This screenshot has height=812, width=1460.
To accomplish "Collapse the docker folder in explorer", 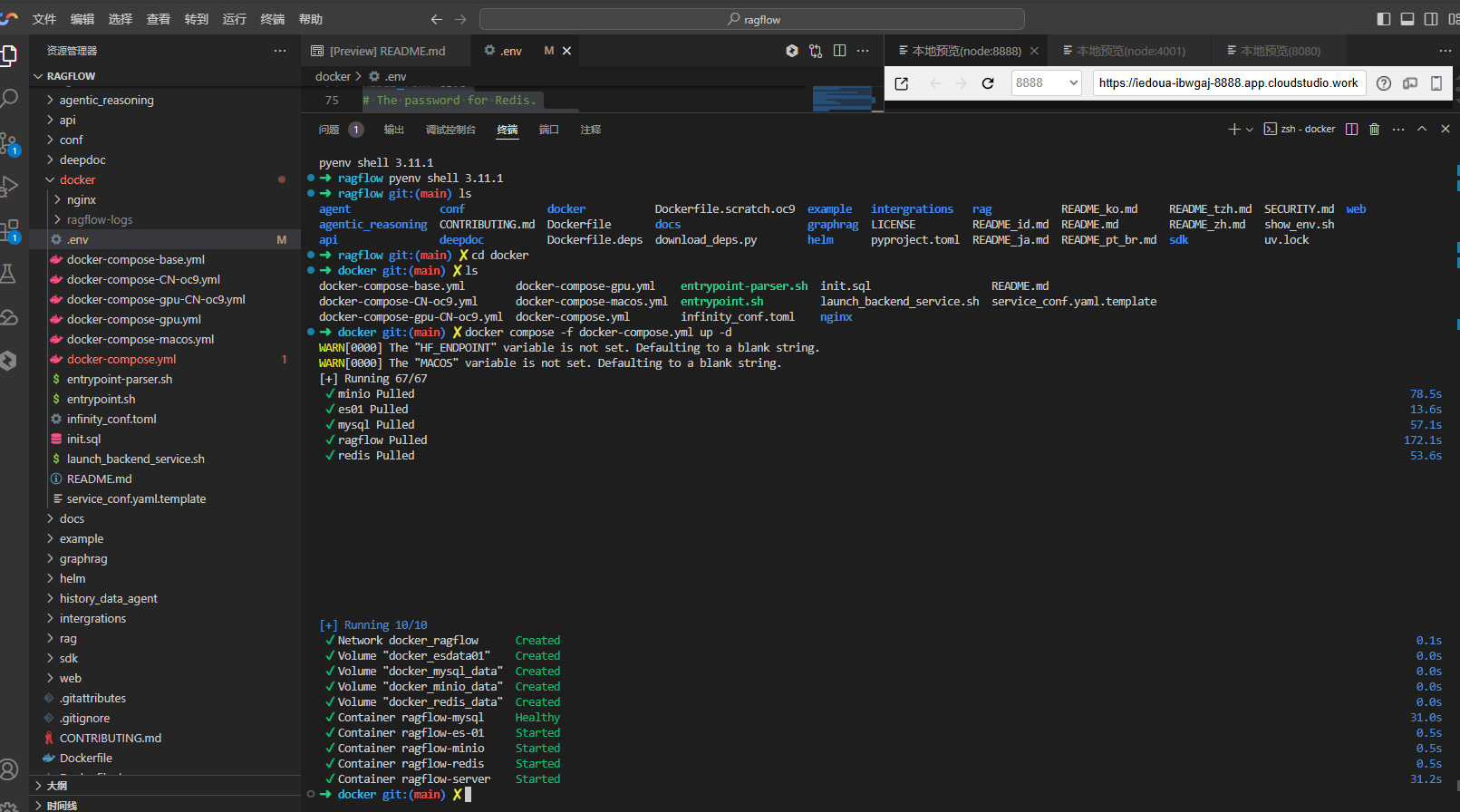I will click(77, 179).
